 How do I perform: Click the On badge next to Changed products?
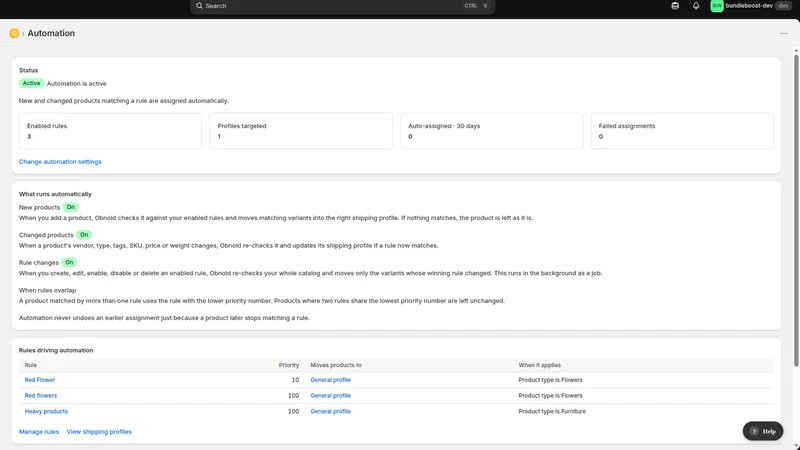click(x=84, y=235)
